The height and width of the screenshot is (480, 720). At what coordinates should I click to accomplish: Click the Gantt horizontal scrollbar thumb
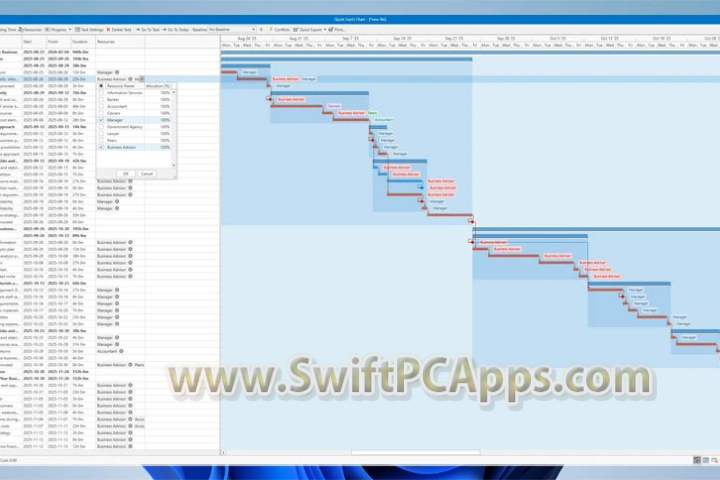click(x=416, y=452)
